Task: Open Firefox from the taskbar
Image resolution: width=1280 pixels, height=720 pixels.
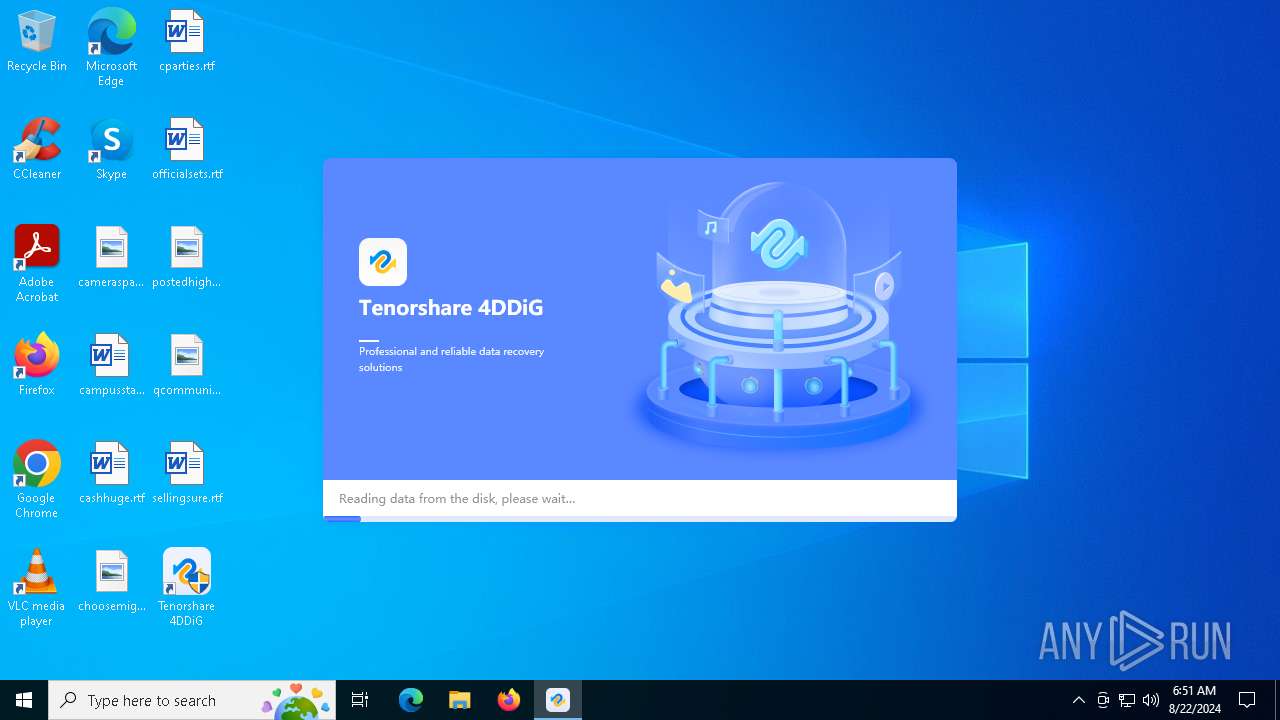Action: 509,700
